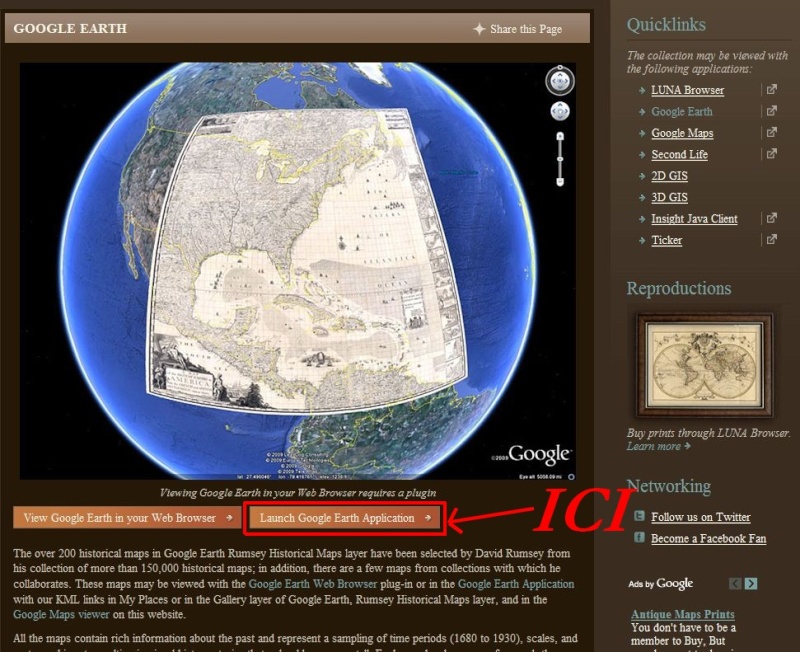800x652 pixels.
Task: Click Become a Facebook Fan link
Action: 709,539
